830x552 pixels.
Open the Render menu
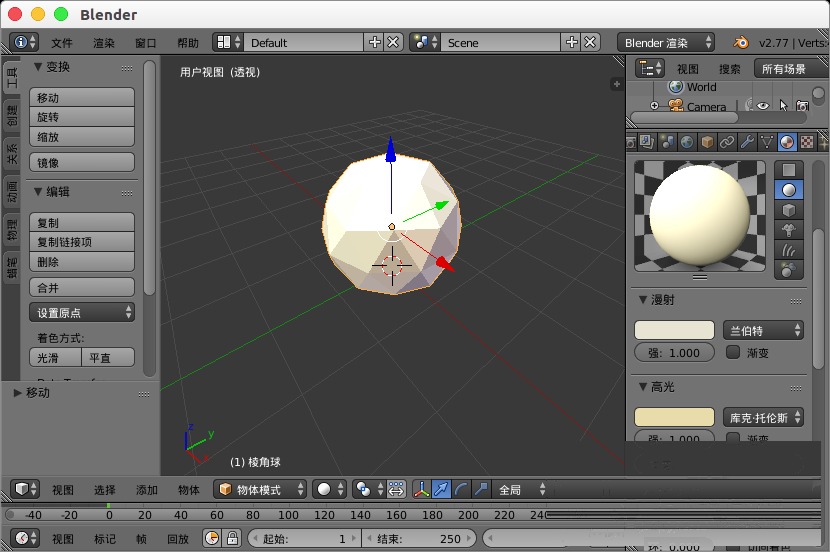pyautogui.click(x=104, y=43)
